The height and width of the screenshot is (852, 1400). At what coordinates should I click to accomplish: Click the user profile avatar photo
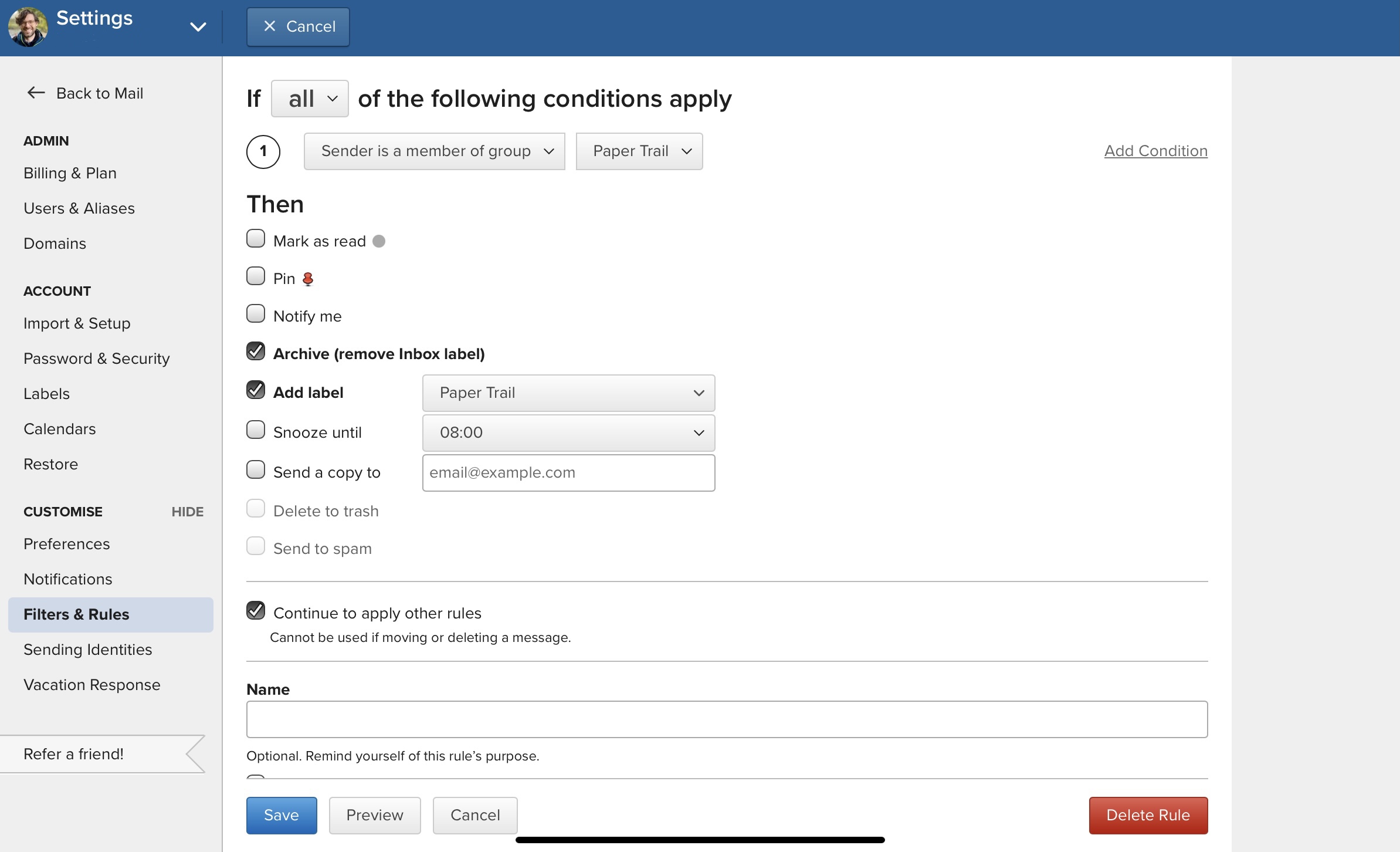[28, 27]
